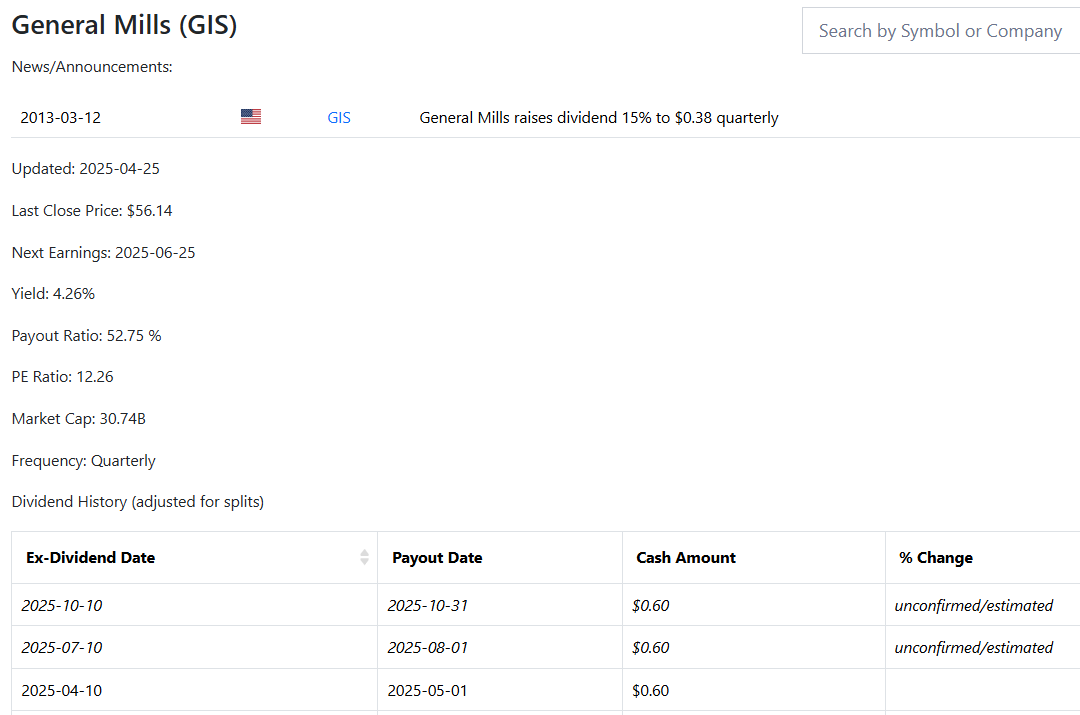1080x715 pixels.
Task: Click the Cash Amount column header
Action: [754, 558]
